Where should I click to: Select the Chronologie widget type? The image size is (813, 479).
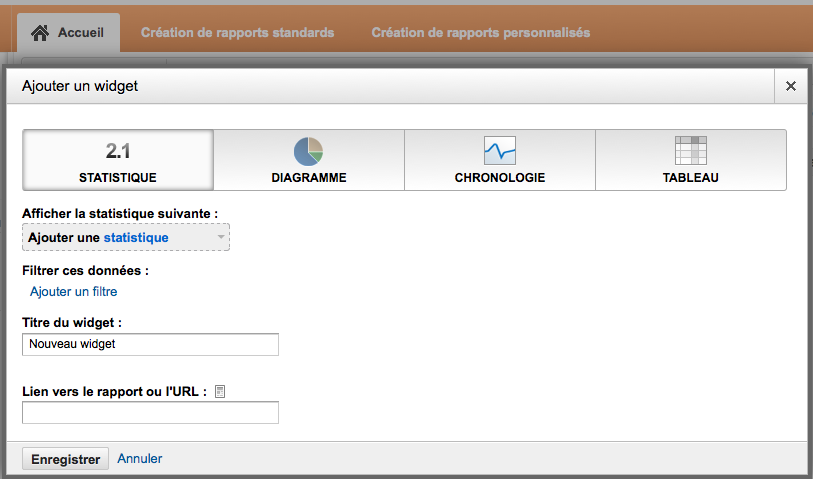point(500,160)
